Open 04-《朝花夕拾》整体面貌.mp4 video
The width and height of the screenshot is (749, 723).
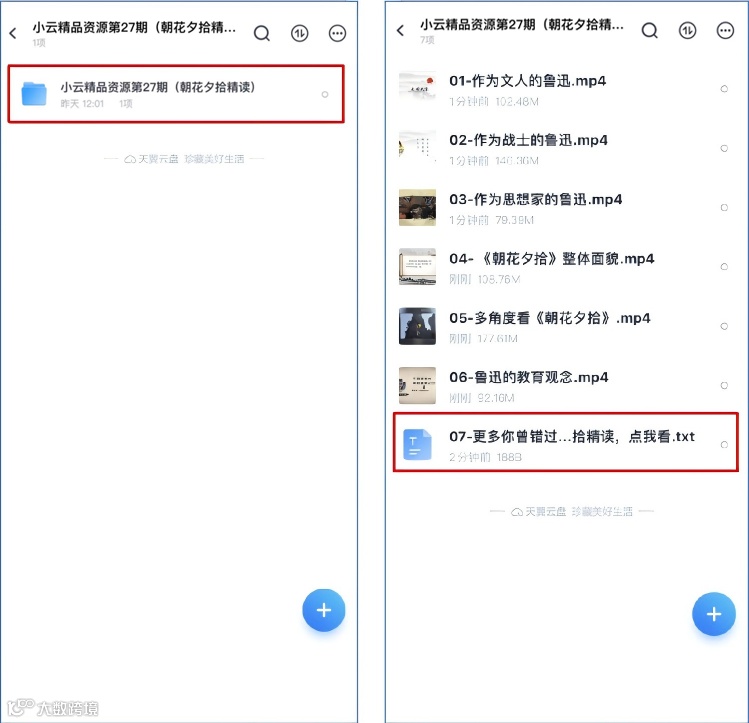566,267
